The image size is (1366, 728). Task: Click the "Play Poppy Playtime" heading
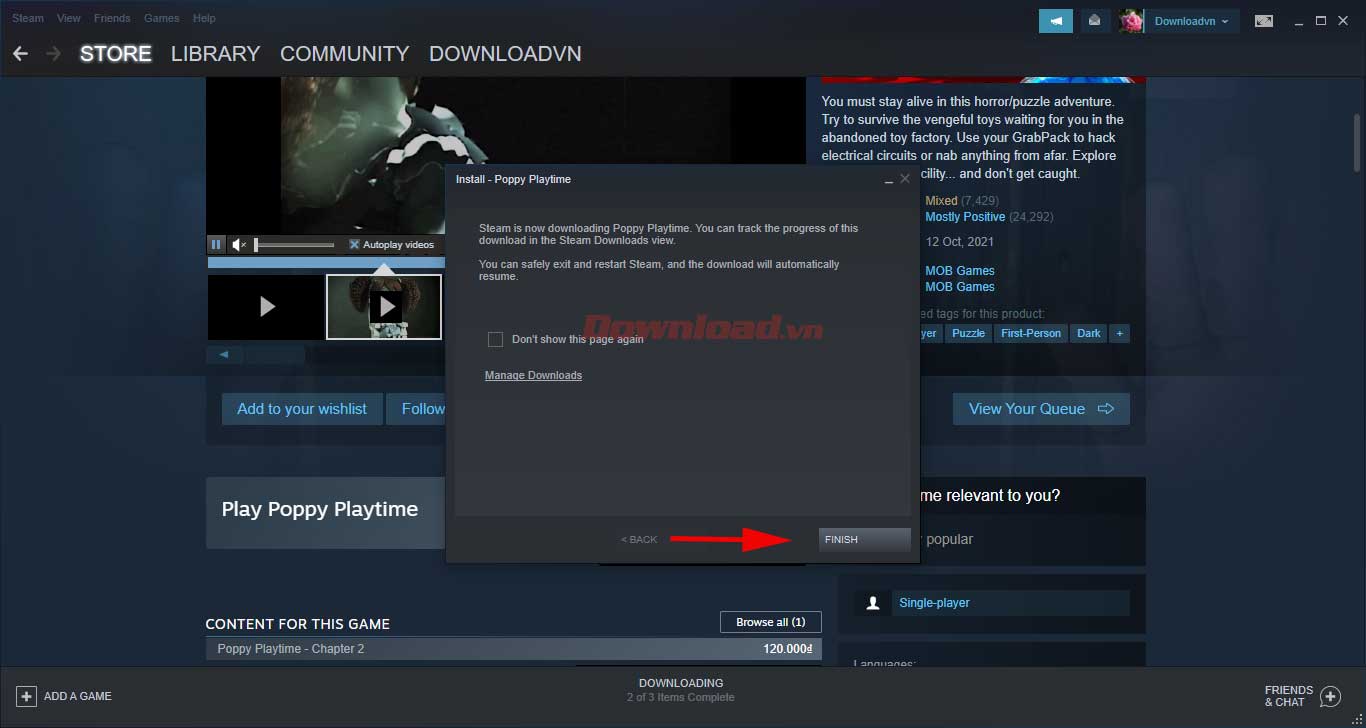(x=320, y=510)
